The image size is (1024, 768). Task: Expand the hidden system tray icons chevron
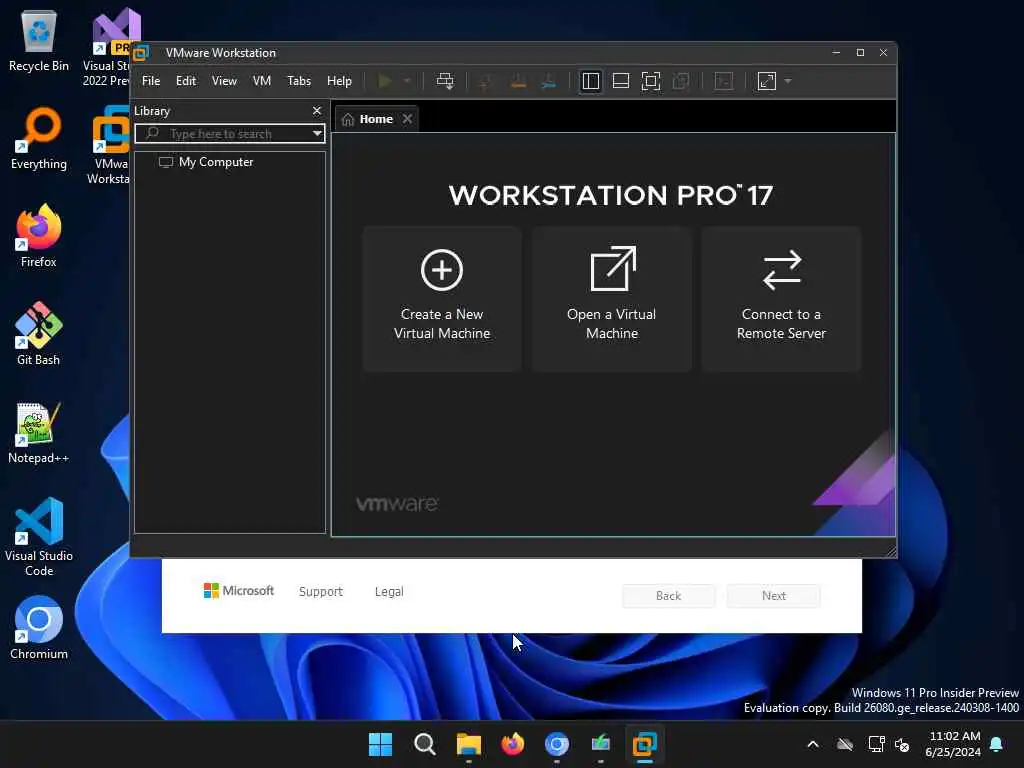pos(813,744)
